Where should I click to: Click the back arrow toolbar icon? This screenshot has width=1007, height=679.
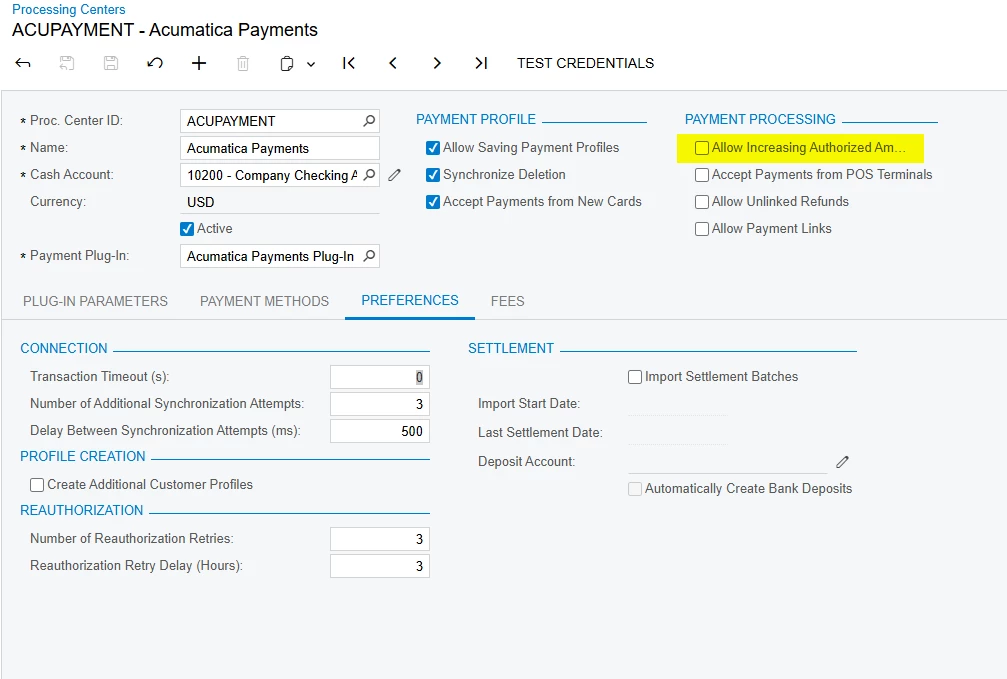(x=23, y=63)
